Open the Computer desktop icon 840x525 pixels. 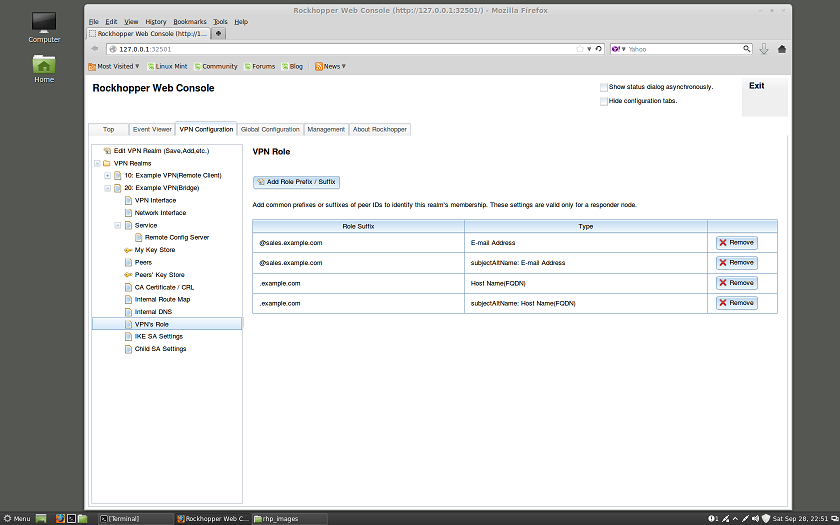44,23
